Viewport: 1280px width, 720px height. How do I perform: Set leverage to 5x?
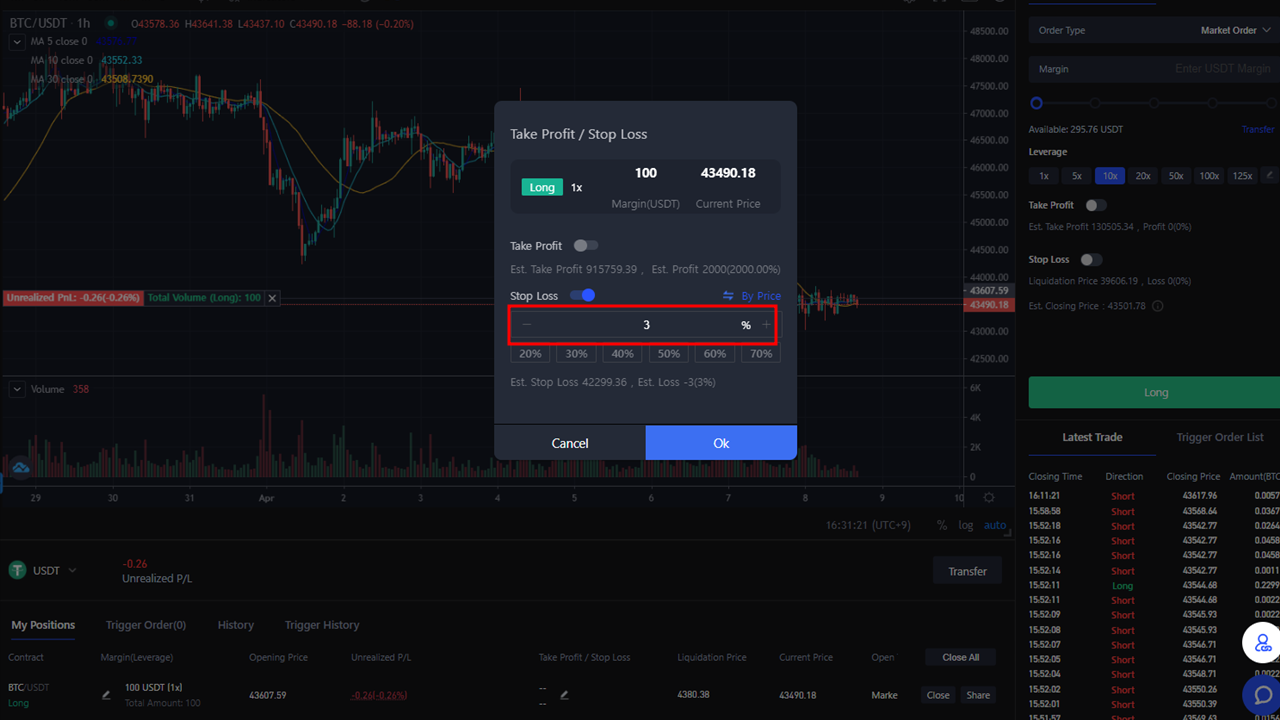pos(1077,176)
